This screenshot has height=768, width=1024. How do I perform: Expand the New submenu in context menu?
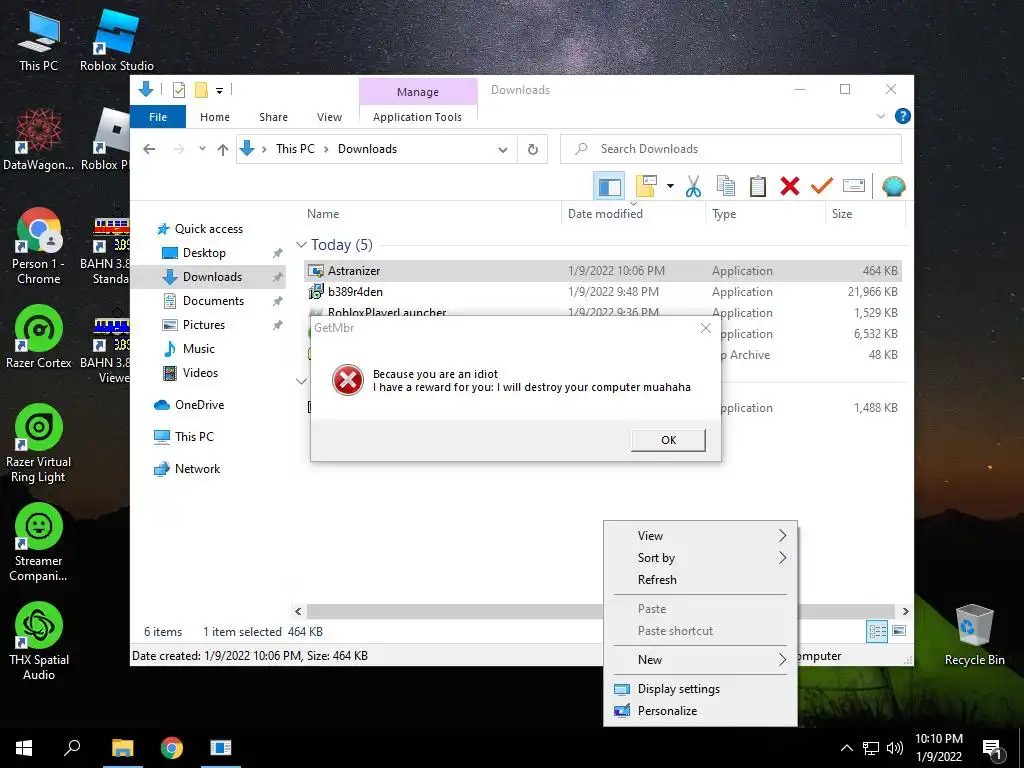tap(700, 660)
